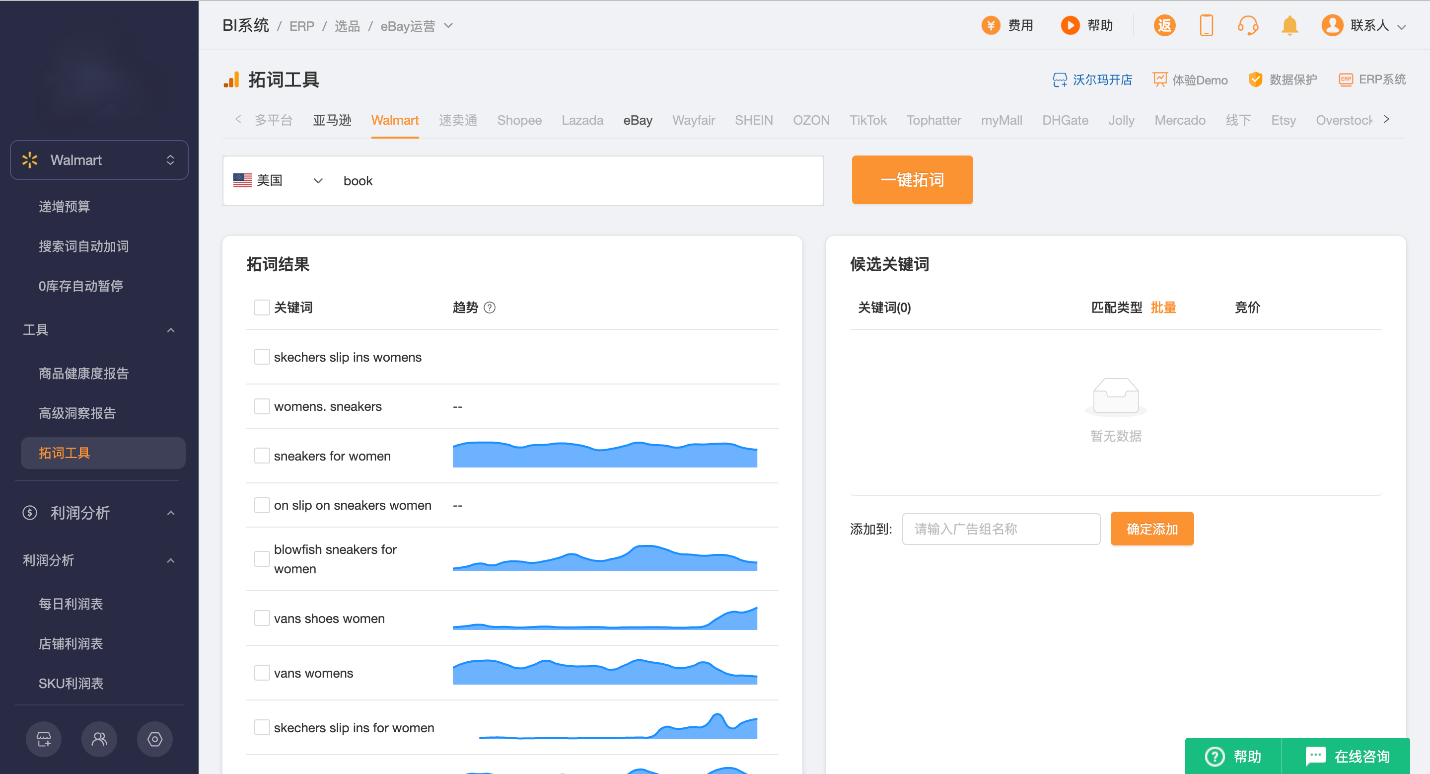Click the add store icon at sidebar bottom

pos(43,739)
